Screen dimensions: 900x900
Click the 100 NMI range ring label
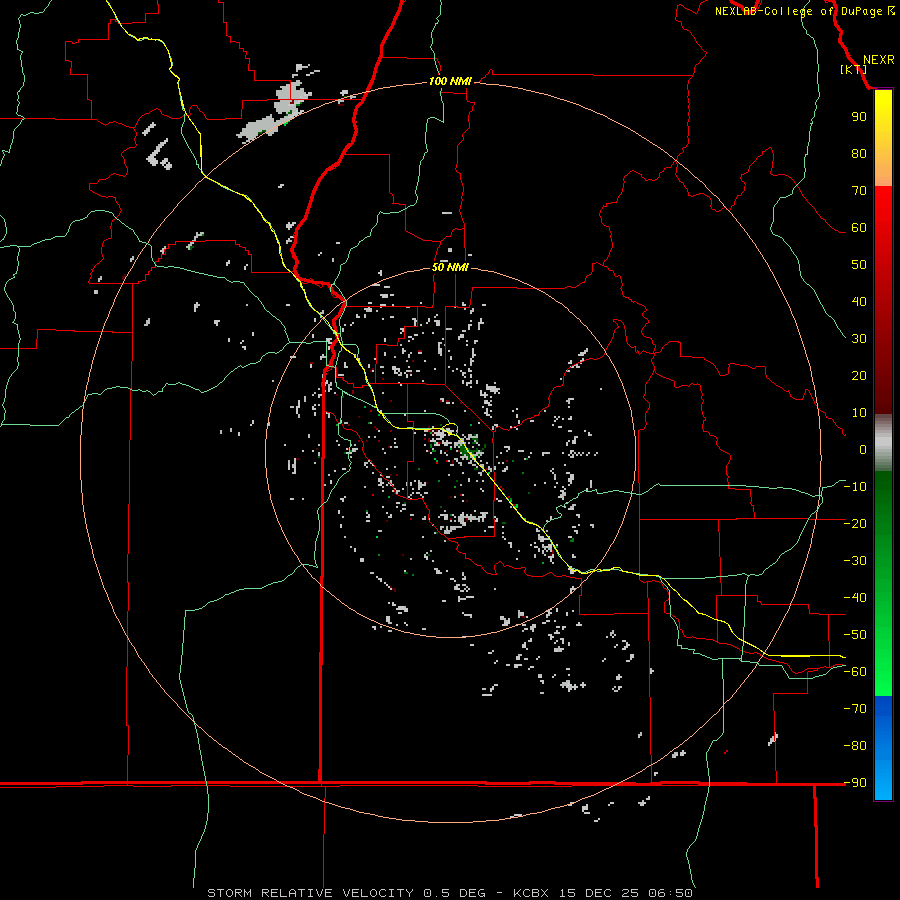[450, 81]
